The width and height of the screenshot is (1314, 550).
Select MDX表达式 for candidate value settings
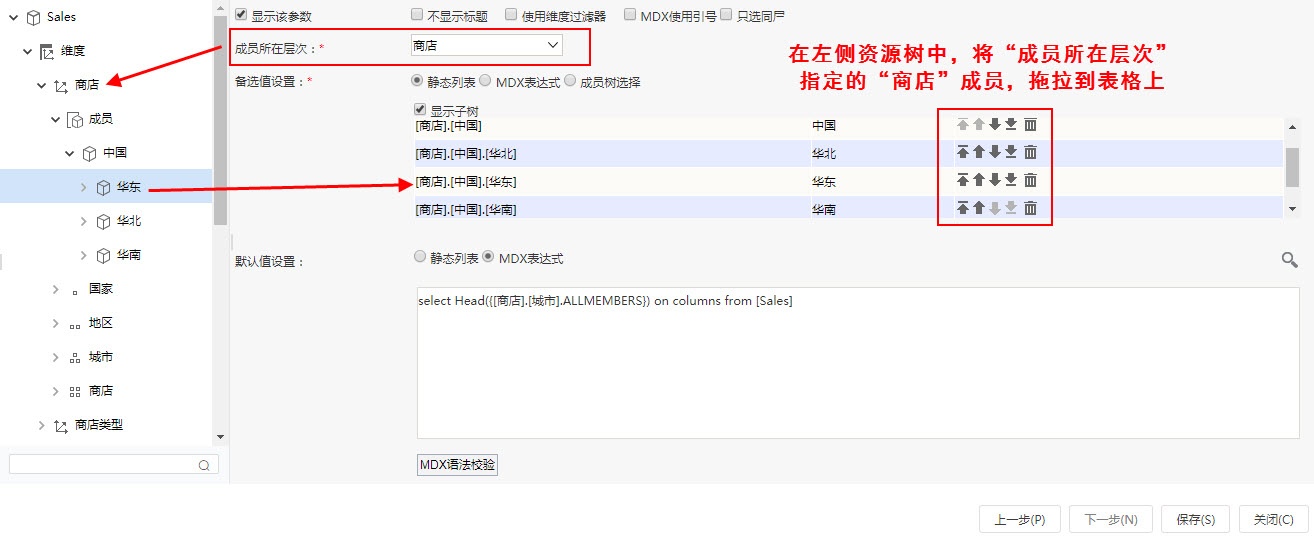(x=485, y=81)
